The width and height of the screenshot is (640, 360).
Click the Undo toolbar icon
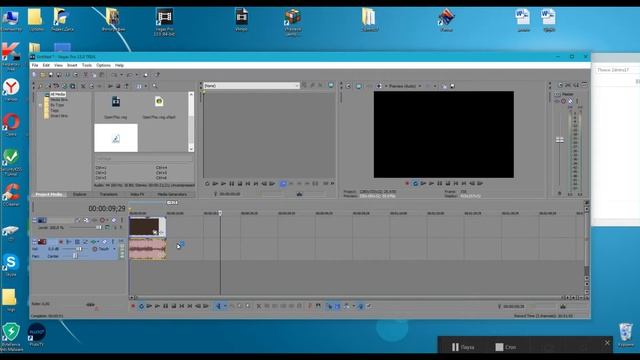[x=114, y=75]
